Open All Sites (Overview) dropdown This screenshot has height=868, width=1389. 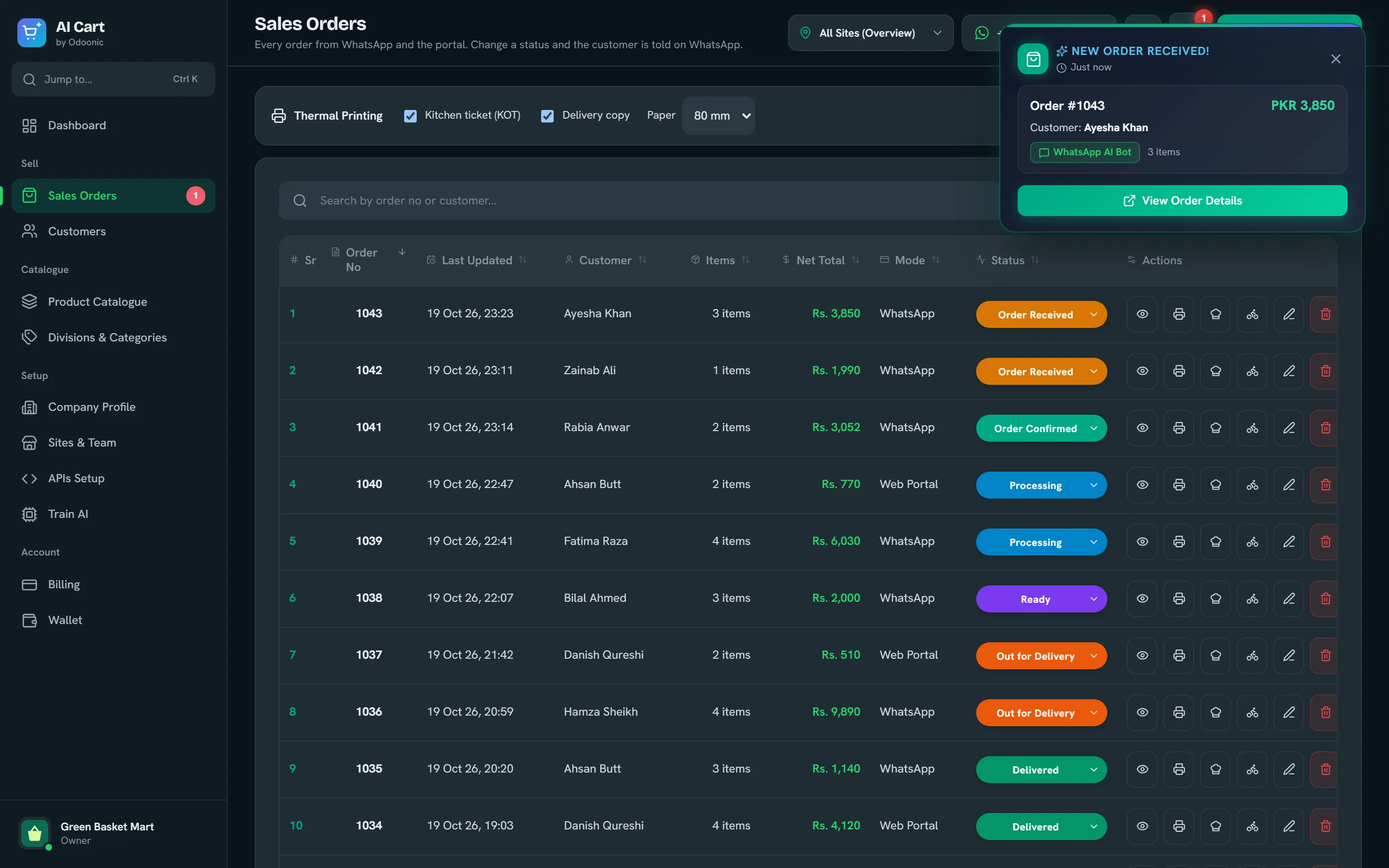(871, 33)
